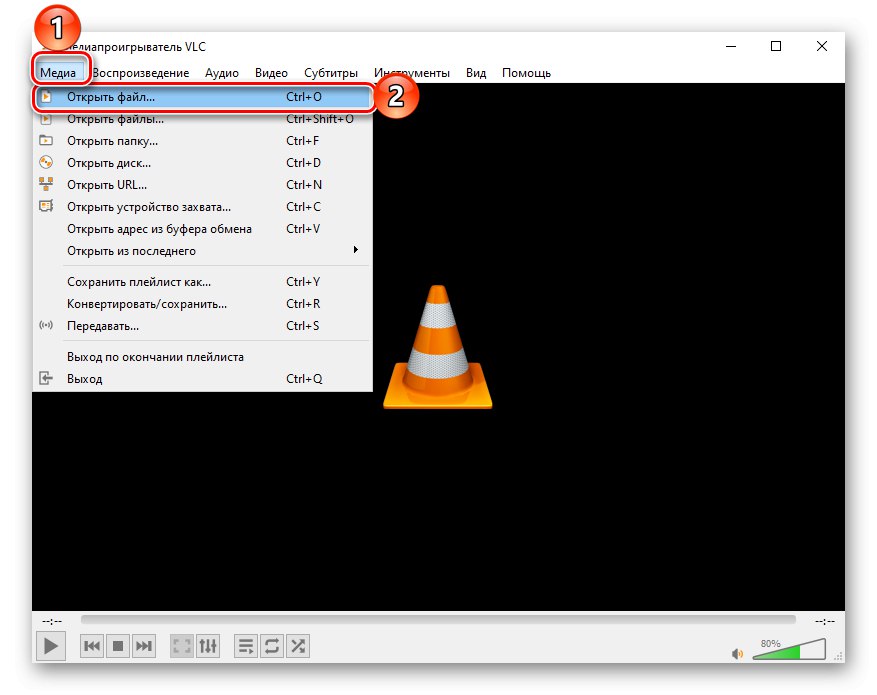Click the VLC cone in video area
This screenshot has width=877, height=695.
coord(437,347)
